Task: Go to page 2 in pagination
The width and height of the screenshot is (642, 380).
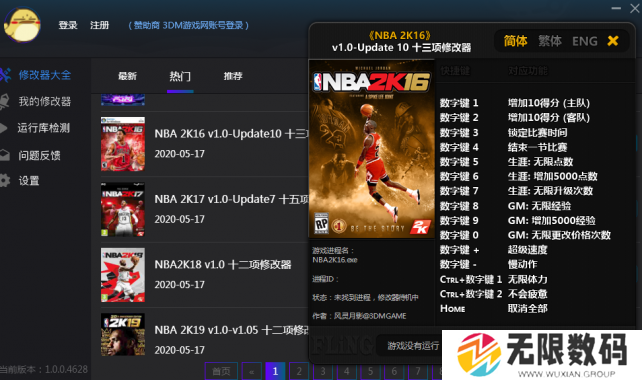Action: tap(299, 371)
